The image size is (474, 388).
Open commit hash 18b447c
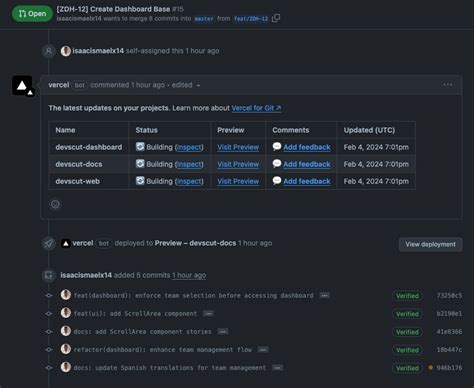click(x=449, y=350)
